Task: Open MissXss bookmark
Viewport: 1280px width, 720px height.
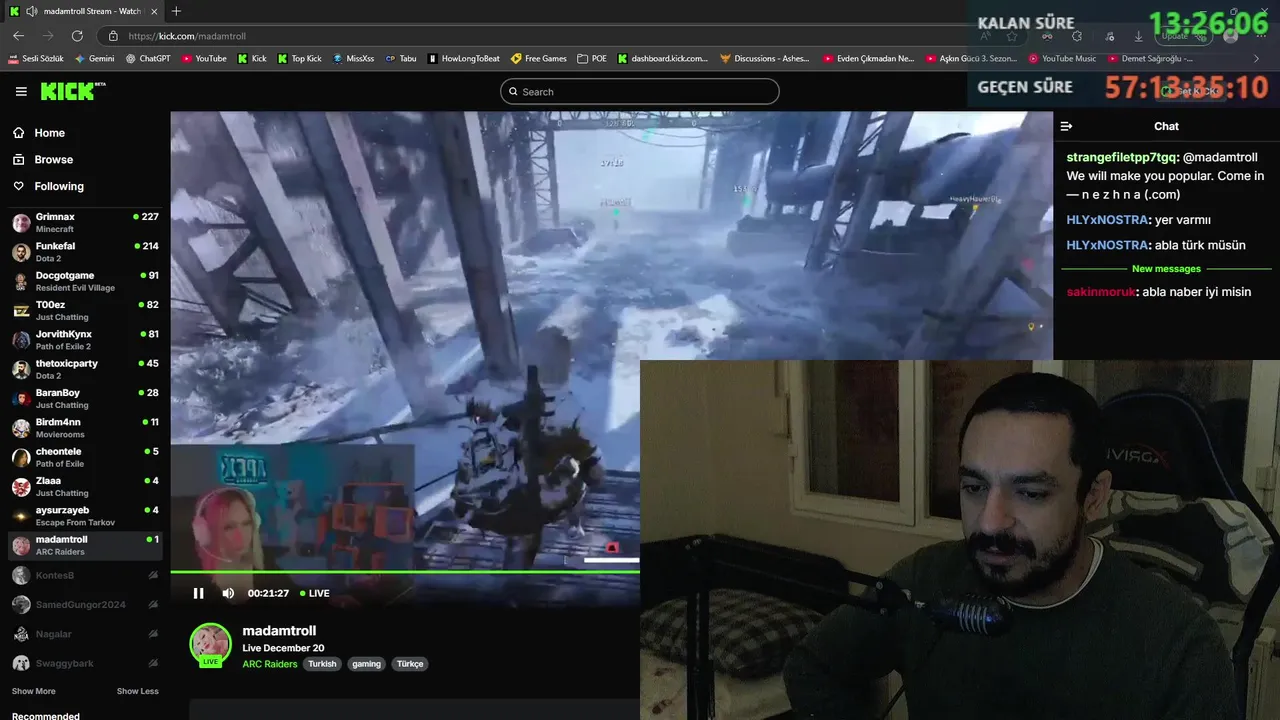Action: tap(353, 59)
